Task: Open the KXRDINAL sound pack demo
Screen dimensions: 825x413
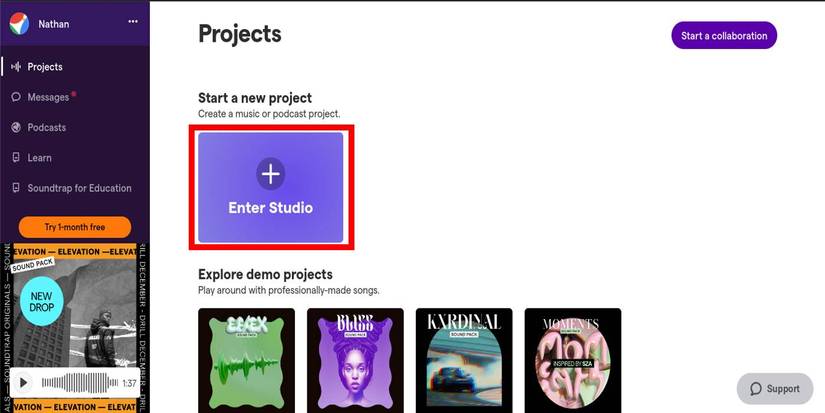Action: (x=464, y=360)
